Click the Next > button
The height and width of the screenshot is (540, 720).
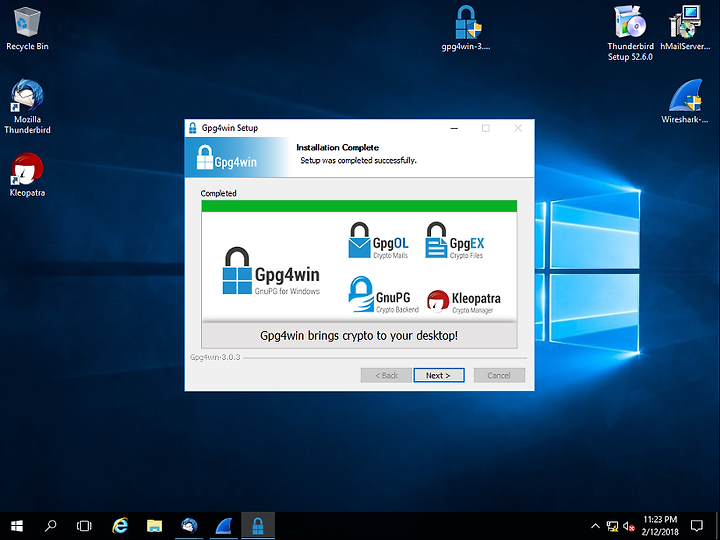(439, 375)
